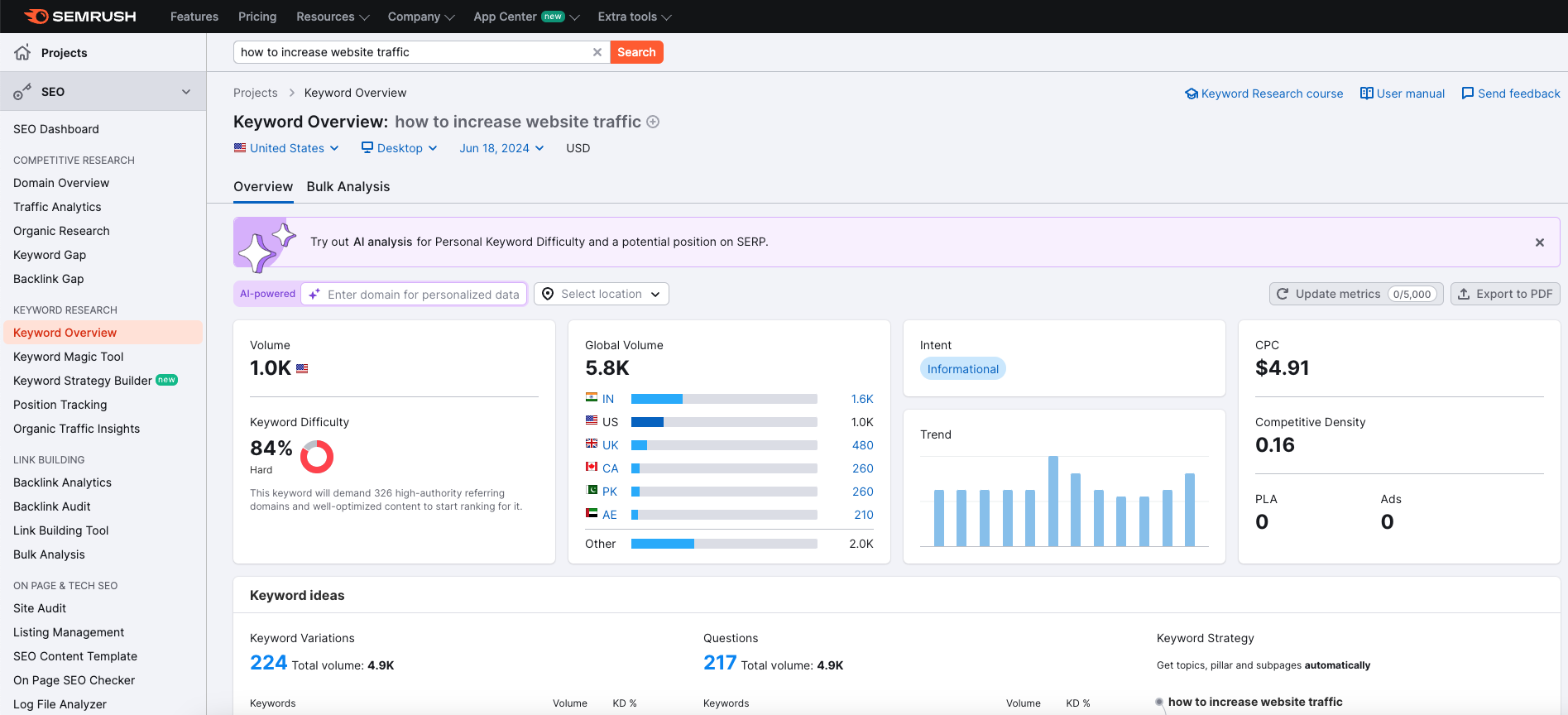The image size is (1568, 715).
Task: Open the Select location dropdown
Action: tap(602, 294)
